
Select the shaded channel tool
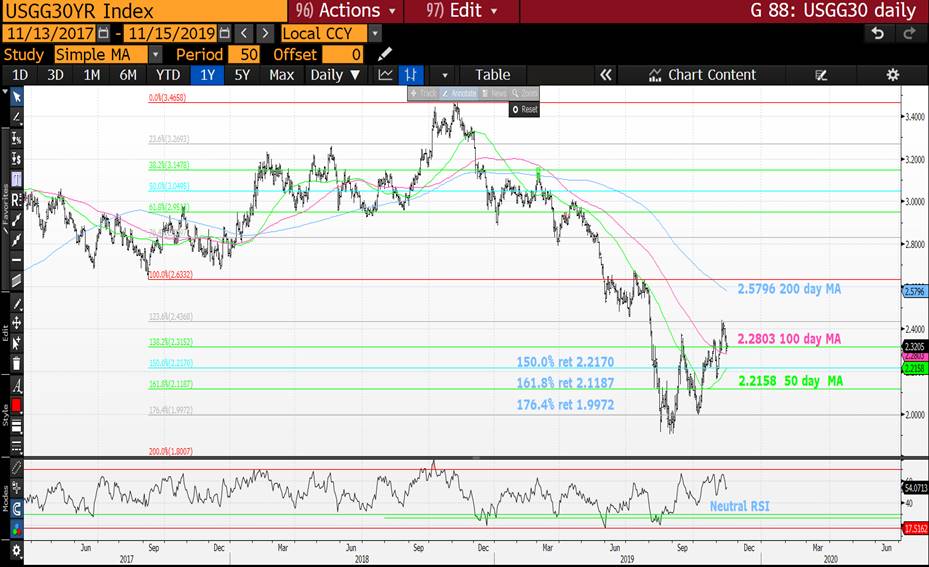click(16, 280)
